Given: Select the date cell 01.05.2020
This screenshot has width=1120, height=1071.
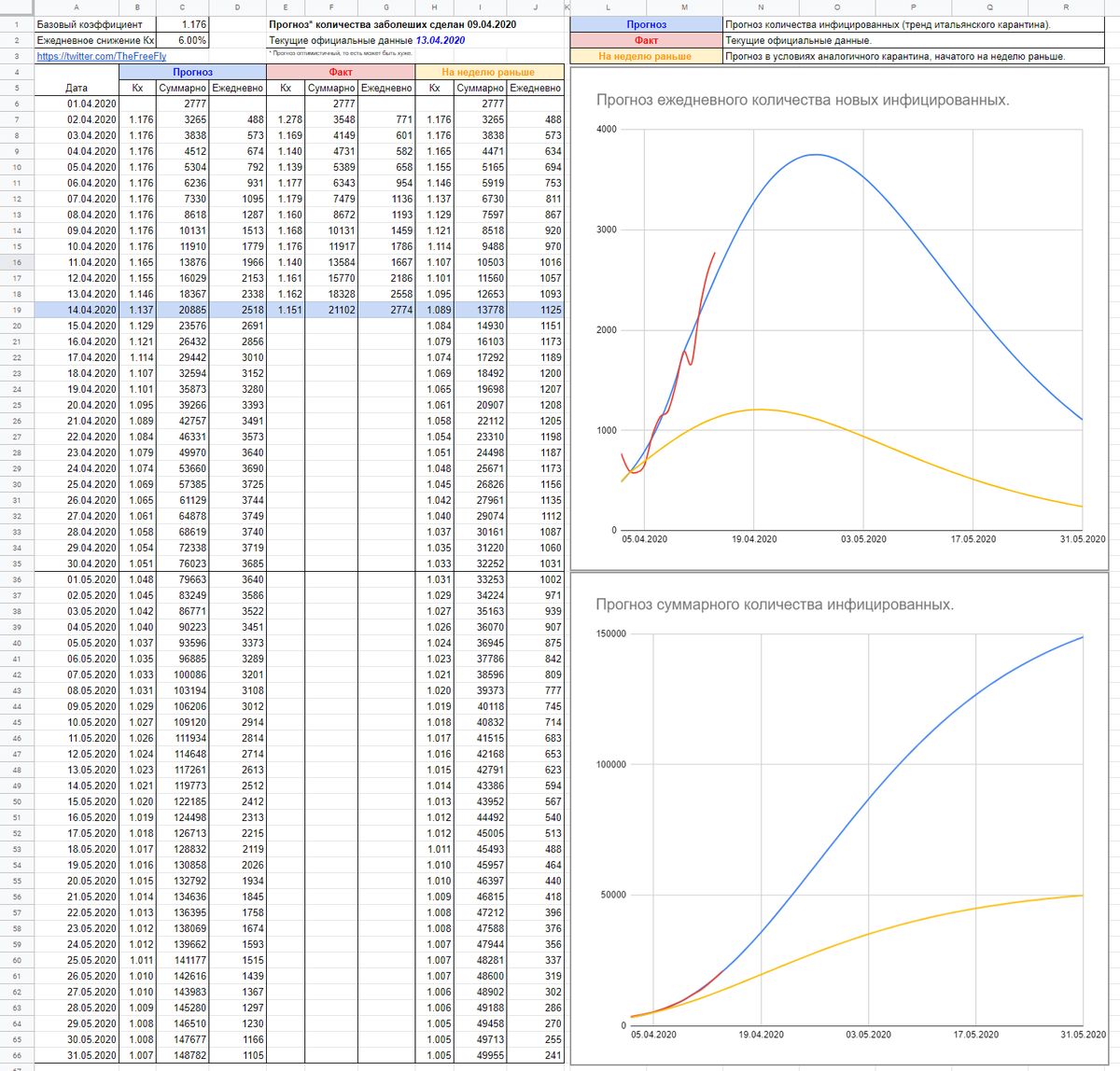Looking at the screenshot, I should coord(77,579).
